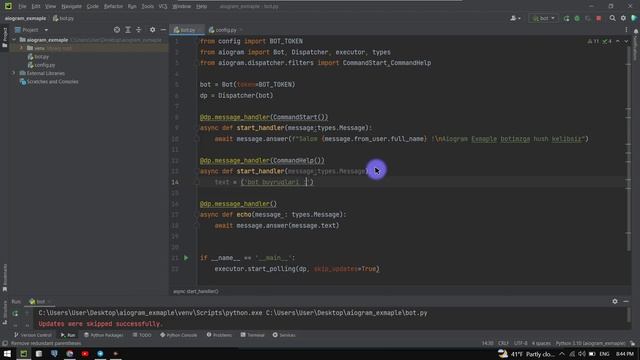This screenshot has height=360, width=640.
Task: Open Run panel settings gear
Action: 615,301
